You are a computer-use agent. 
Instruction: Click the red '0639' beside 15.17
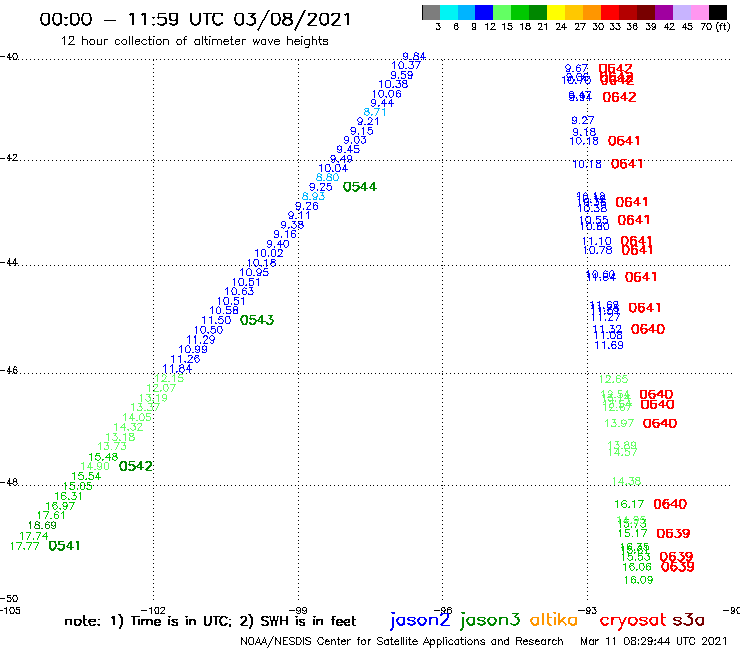pos(673,533)
